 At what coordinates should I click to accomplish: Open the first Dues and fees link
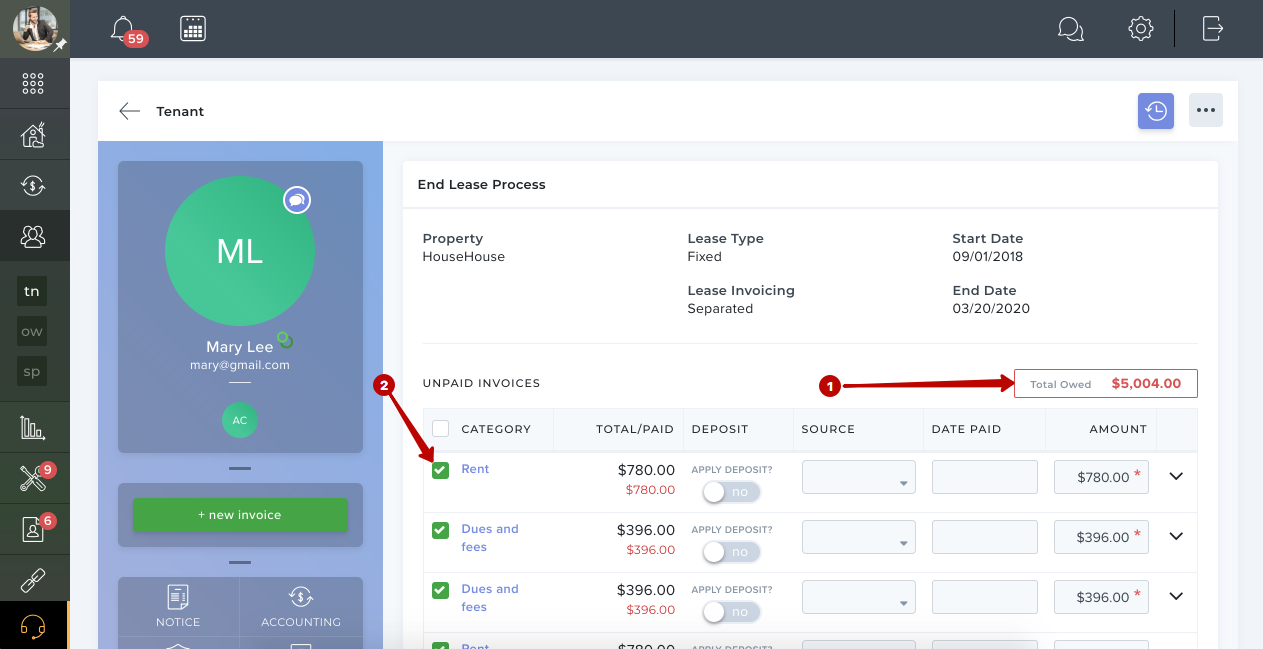coord(490,538)
